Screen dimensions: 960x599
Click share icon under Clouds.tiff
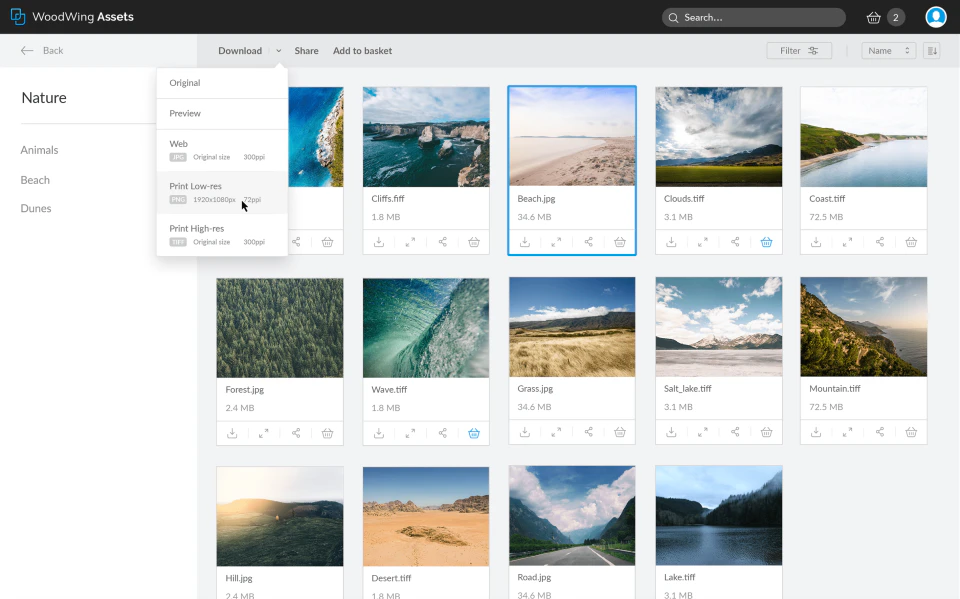pos(735,242)
